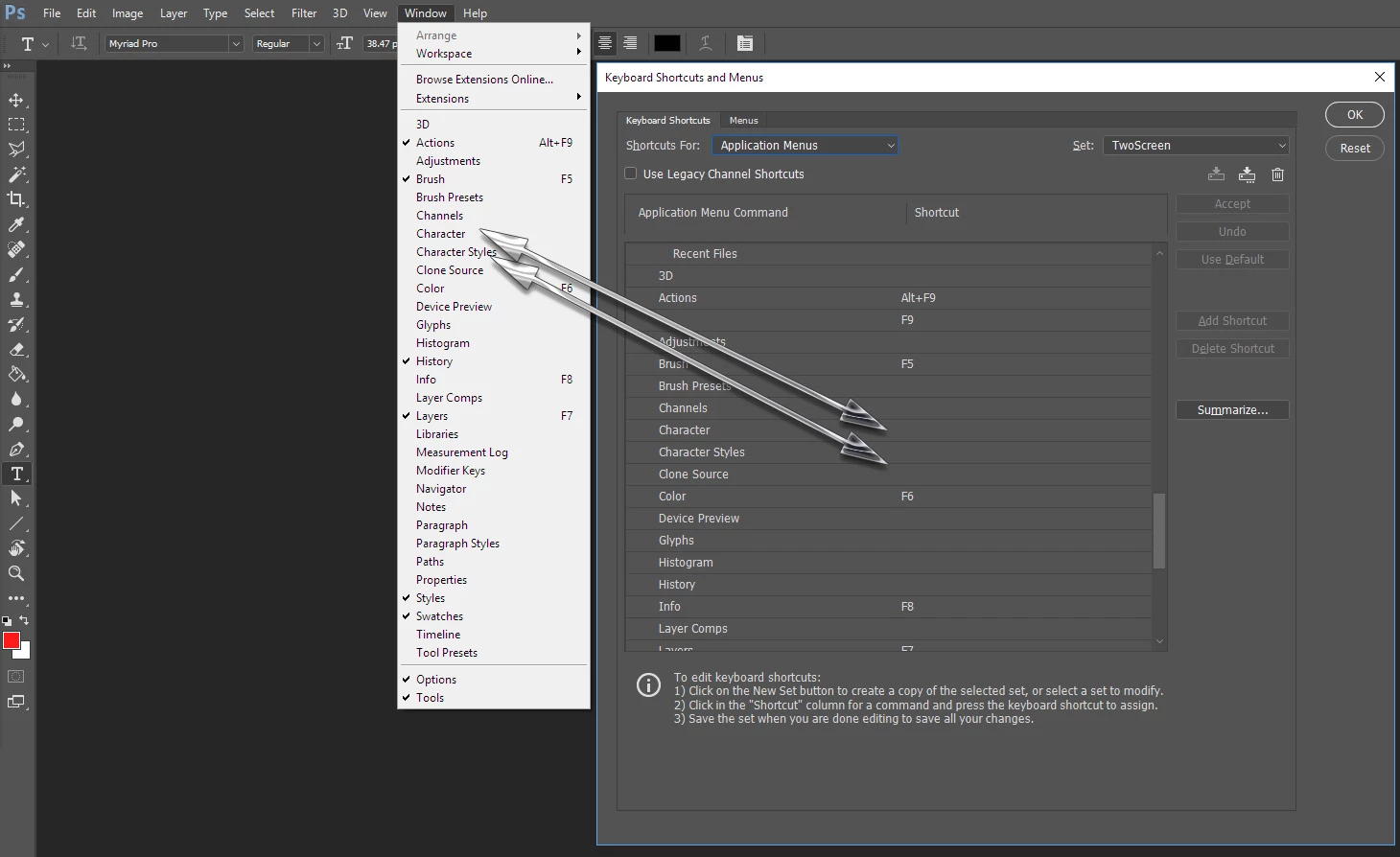This screenshot has height=857, width=1400.
Task: Open the Type tool preset picker arrow
Action: coord(45,44)
